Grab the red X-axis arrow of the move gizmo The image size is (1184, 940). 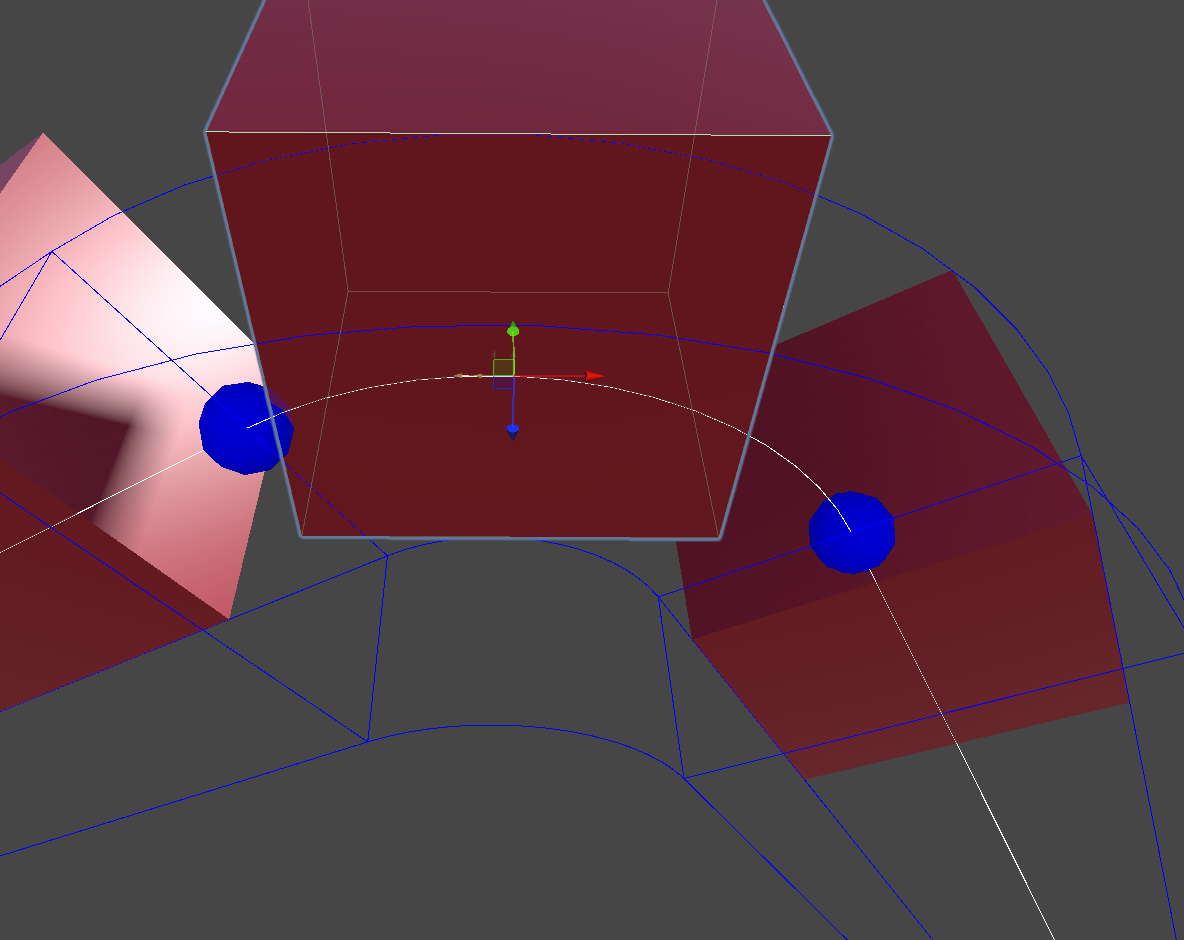pyautogui.click(x=595, y=375)
